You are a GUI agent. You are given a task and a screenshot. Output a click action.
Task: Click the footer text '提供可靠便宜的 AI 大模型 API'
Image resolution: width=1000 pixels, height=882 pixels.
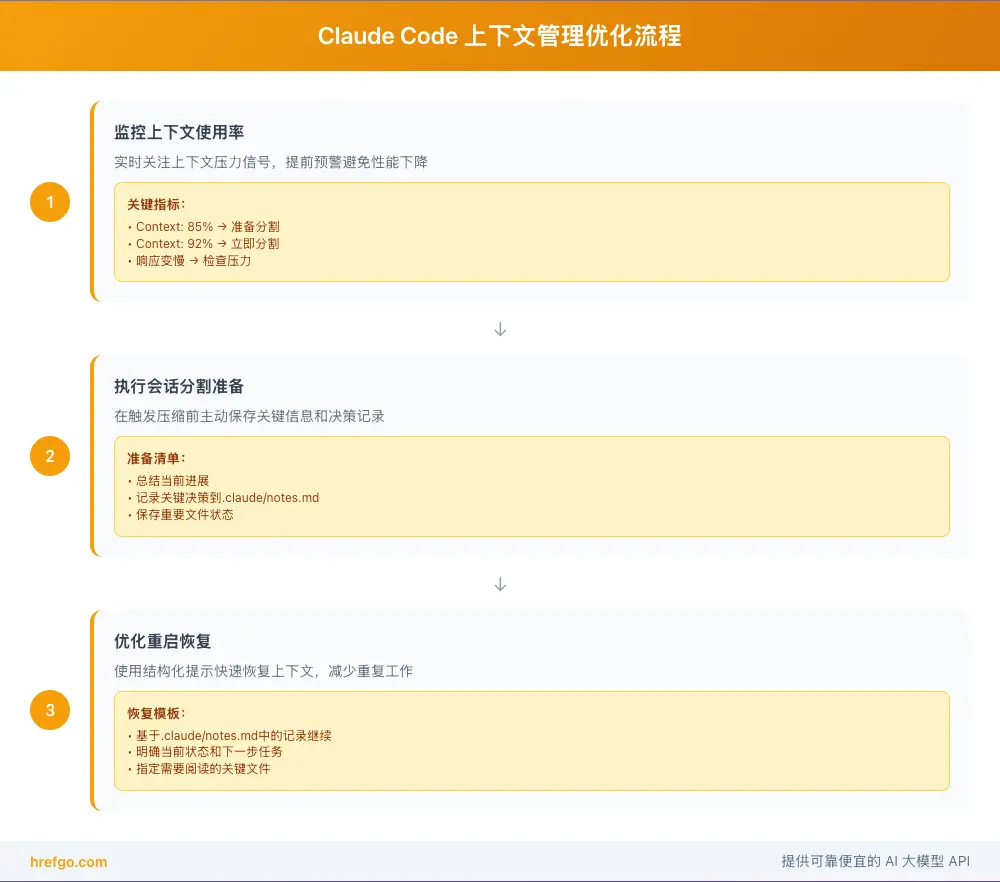coord(876,861)
